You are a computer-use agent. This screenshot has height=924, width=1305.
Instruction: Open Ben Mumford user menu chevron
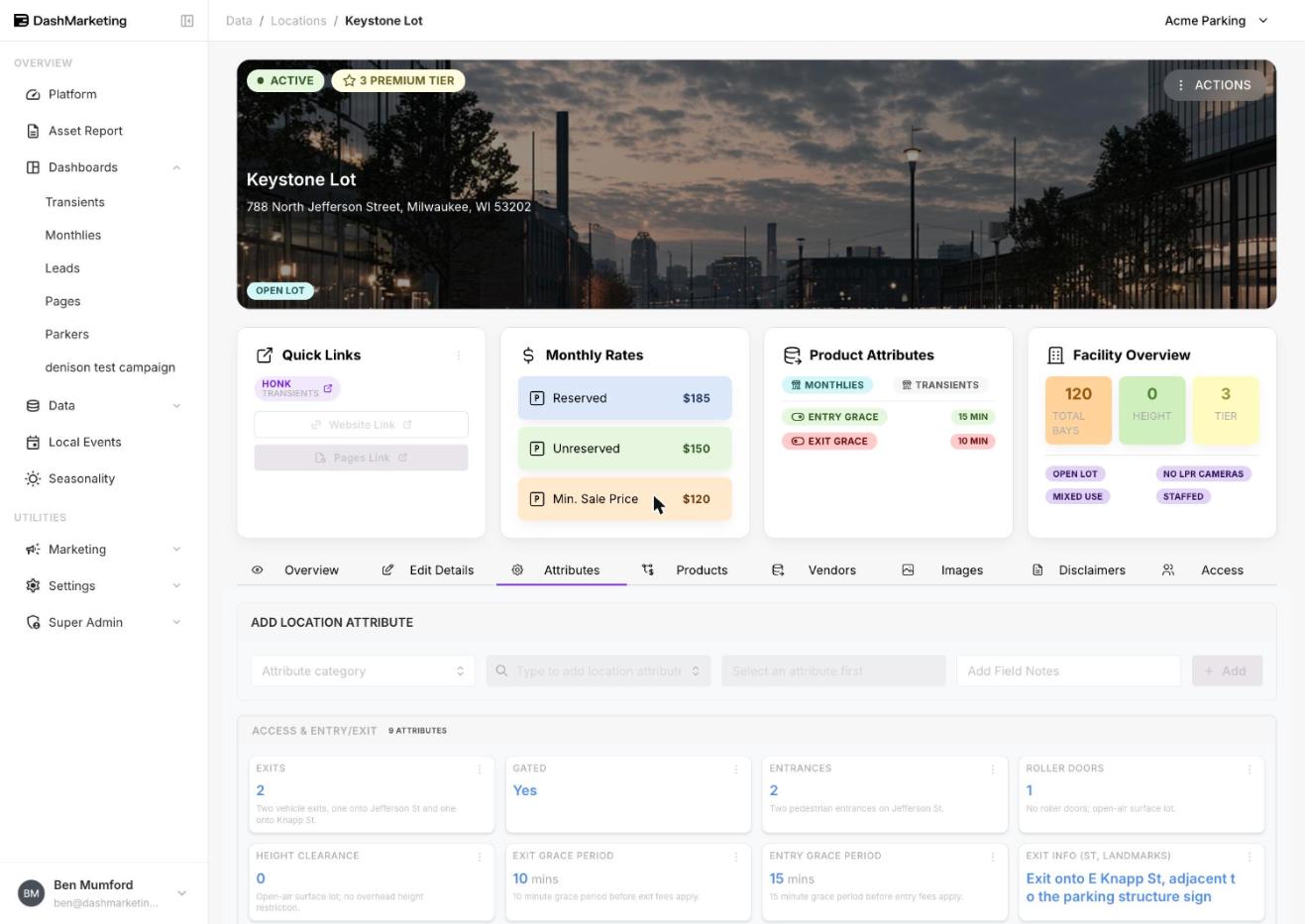coord(181,893)
